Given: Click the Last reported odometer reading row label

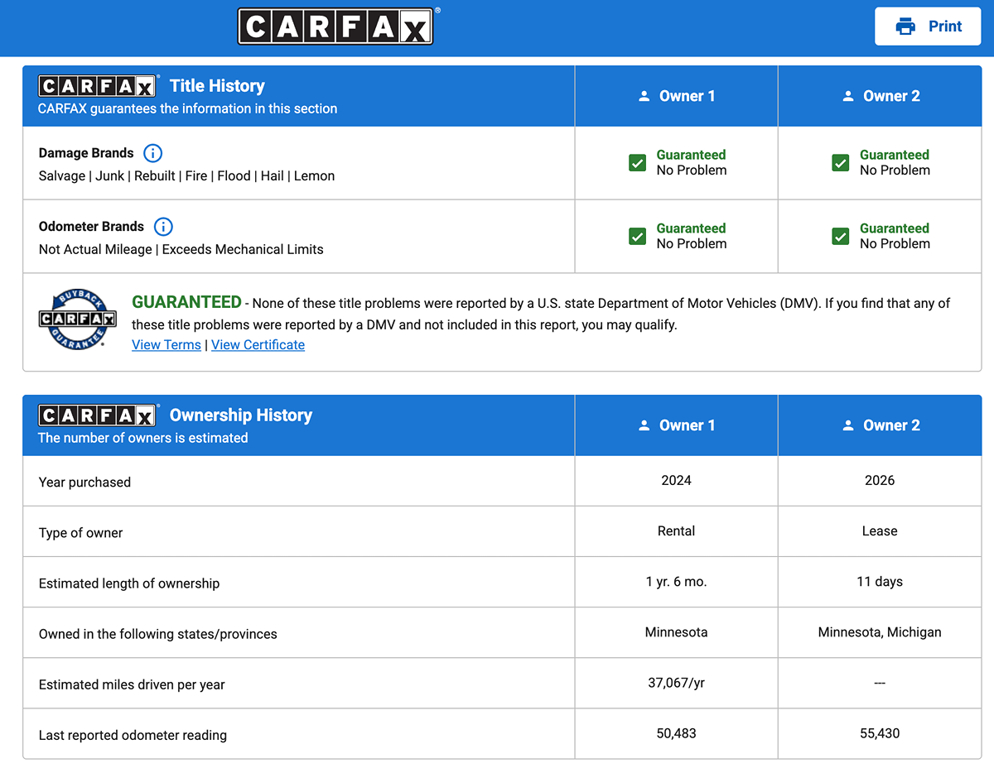Looking at the screenshot, I should coord(132,735).
